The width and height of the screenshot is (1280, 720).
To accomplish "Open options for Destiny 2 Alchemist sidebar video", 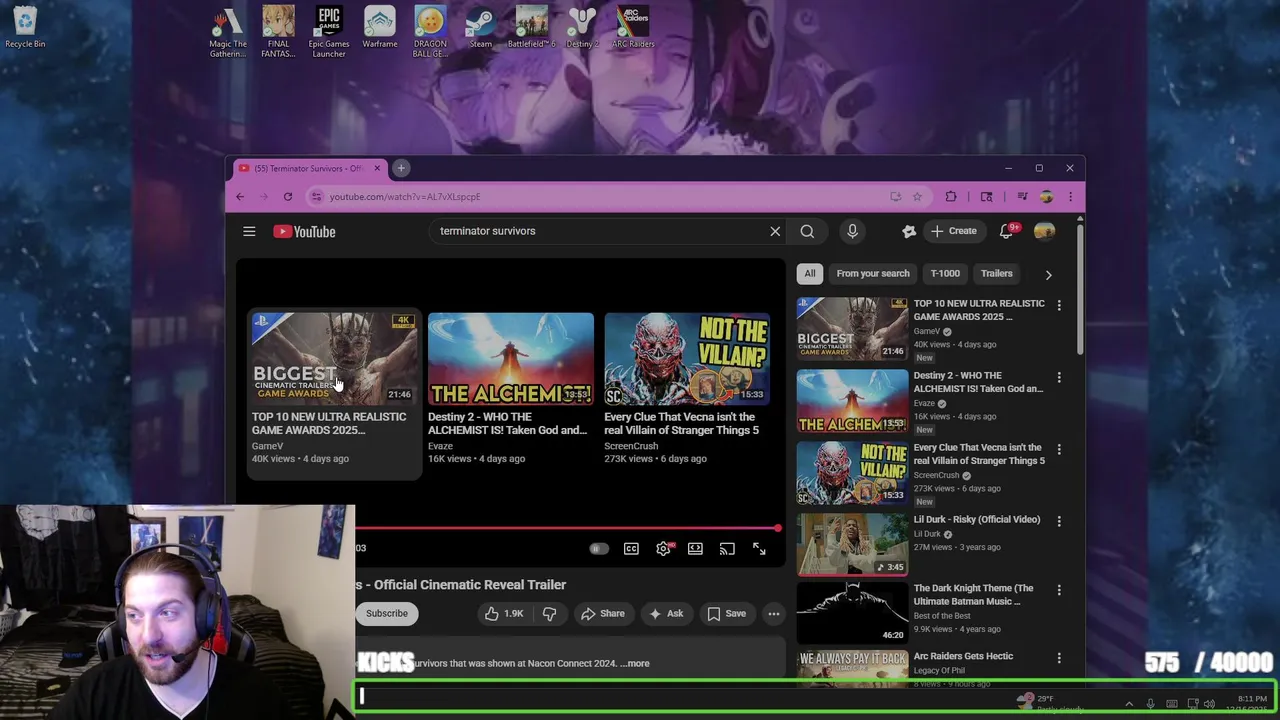I will [1059, 377].
